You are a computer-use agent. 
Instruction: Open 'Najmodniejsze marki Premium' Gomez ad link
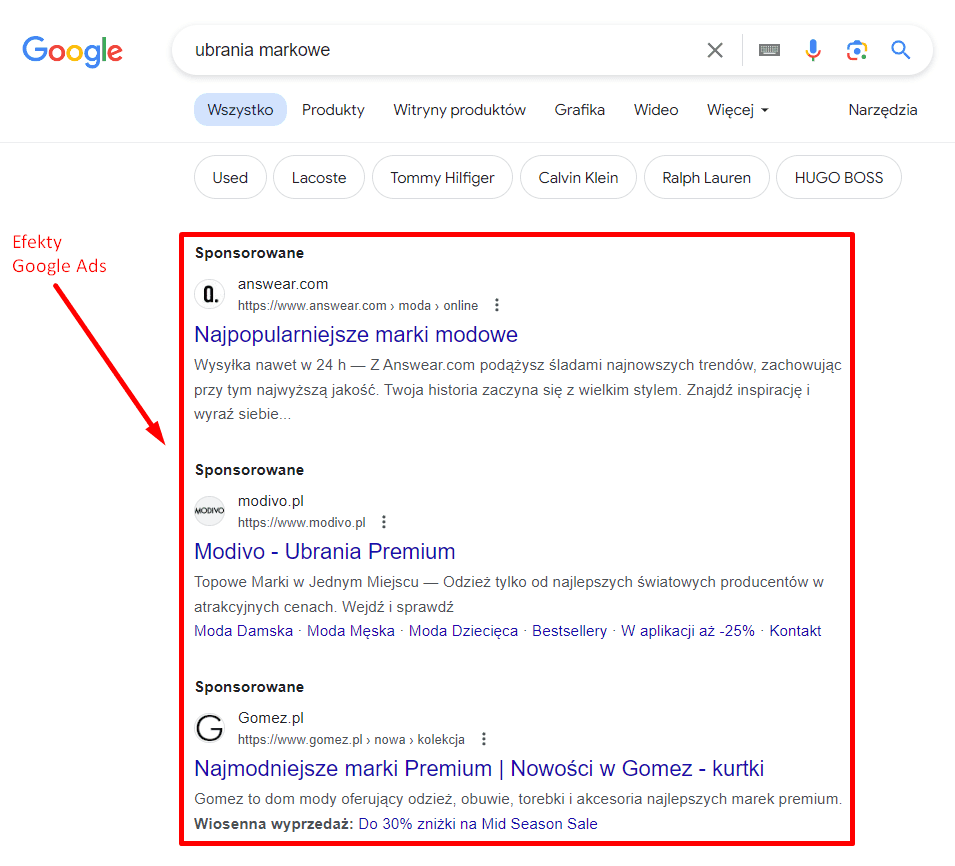click(479, 768)
